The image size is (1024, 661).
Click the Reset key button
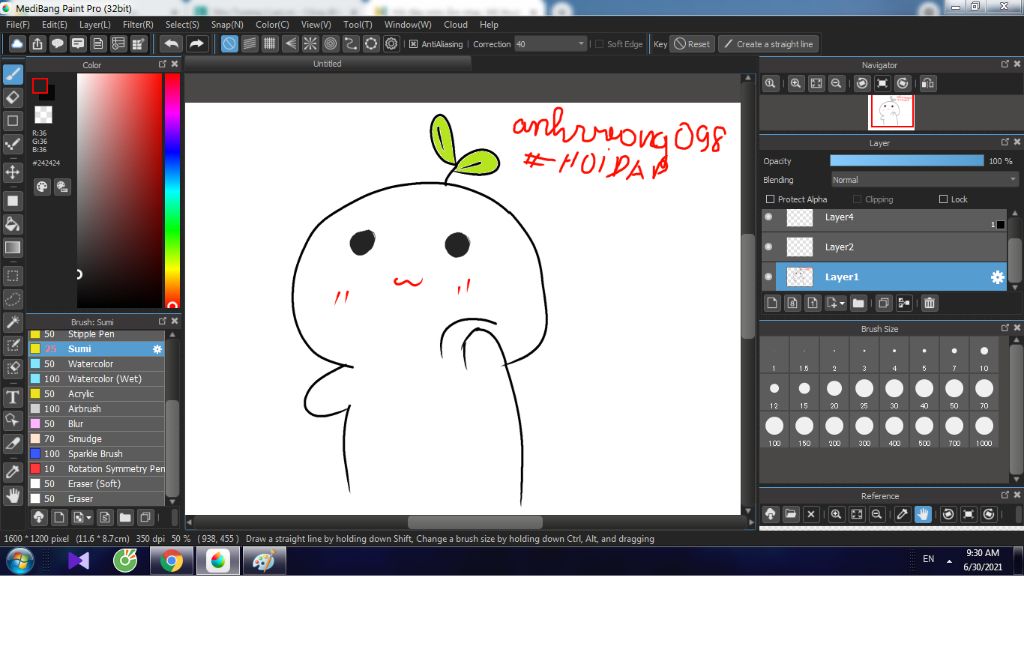point(692,44)
